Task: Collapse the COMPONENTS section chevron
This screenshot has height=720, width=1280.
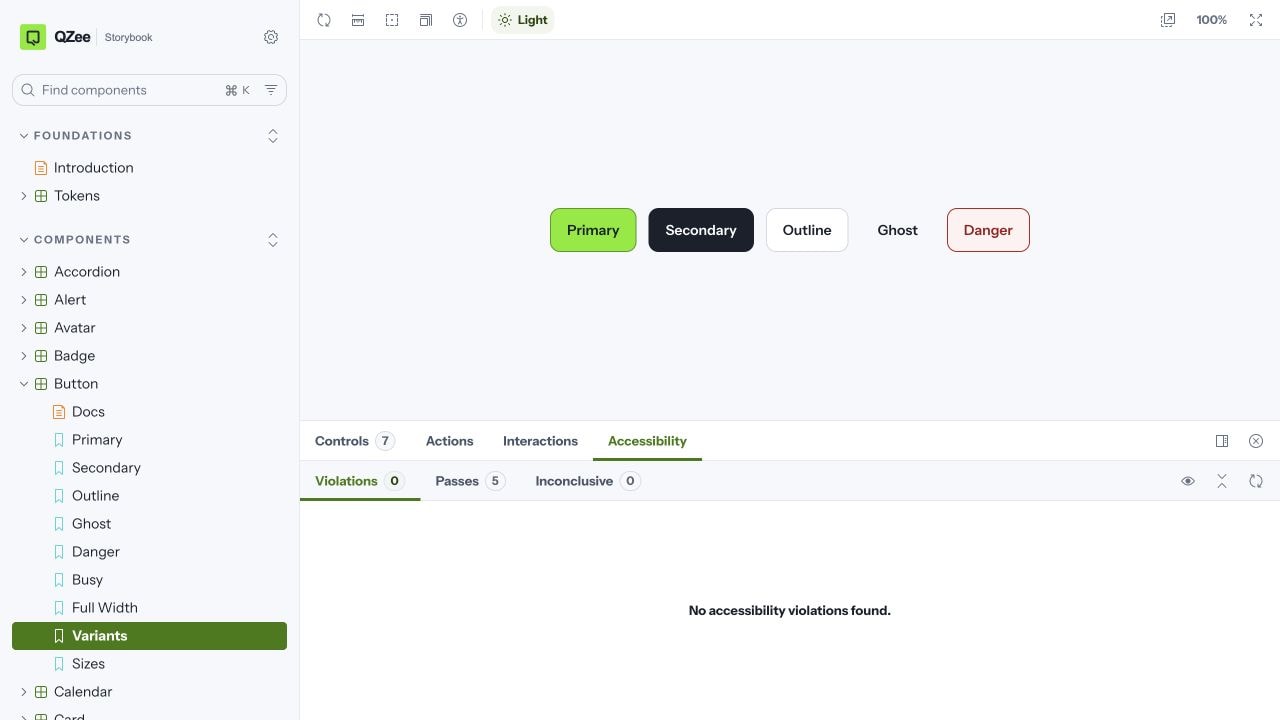Action: (x=24, y=240)
